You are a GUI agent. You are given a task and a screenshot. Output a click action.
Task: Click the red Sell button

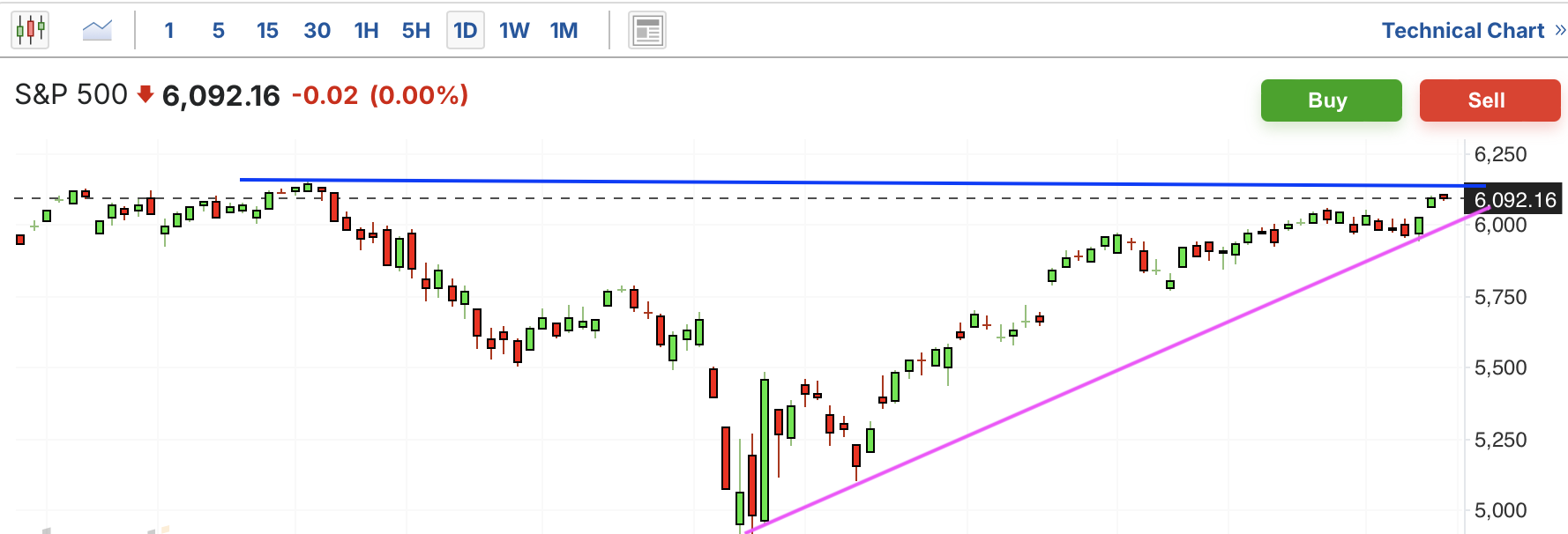[x=1490, y=100]
